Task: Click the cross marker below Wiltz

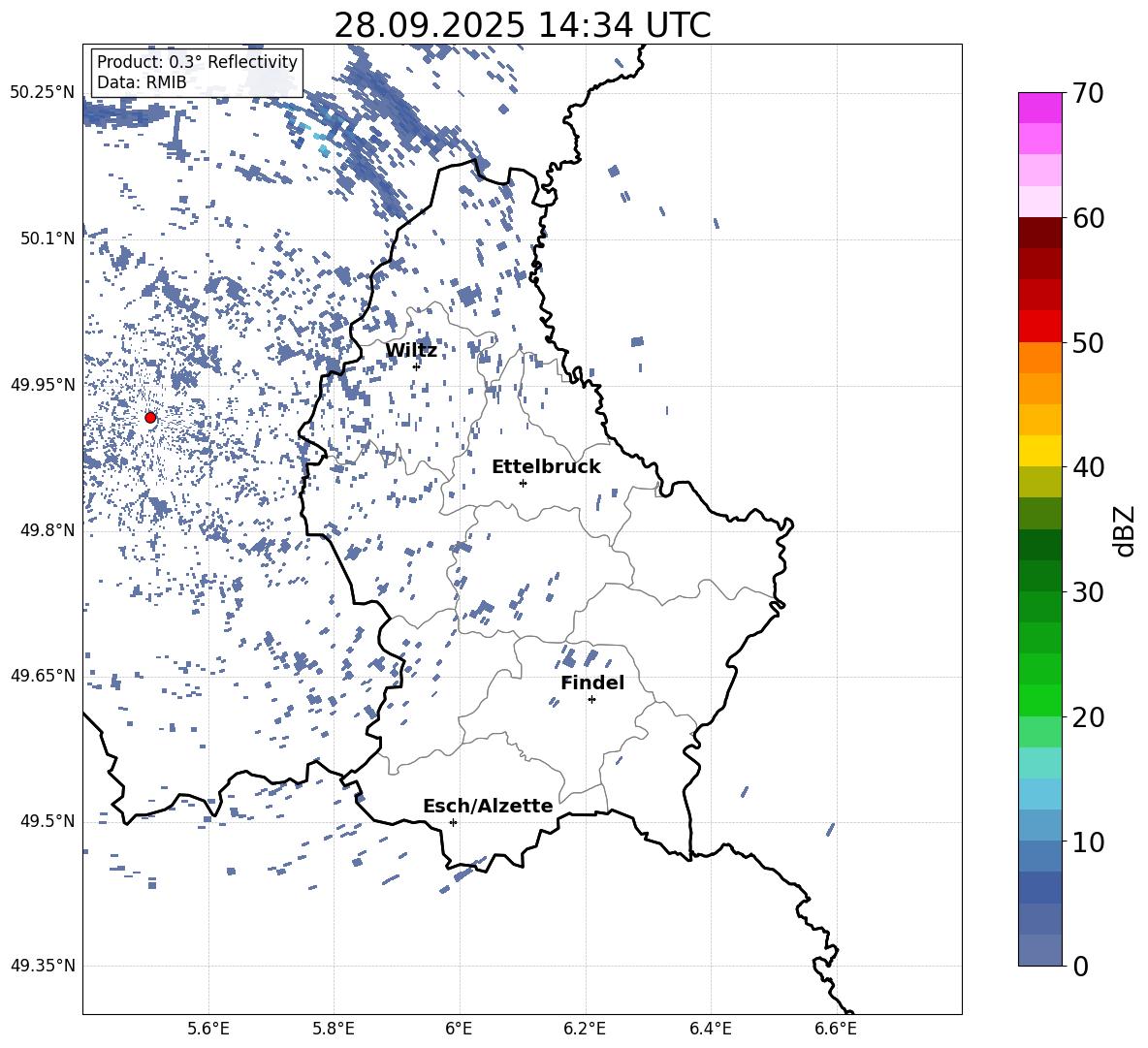Action: pyautogui.click(x=417, y=366)
